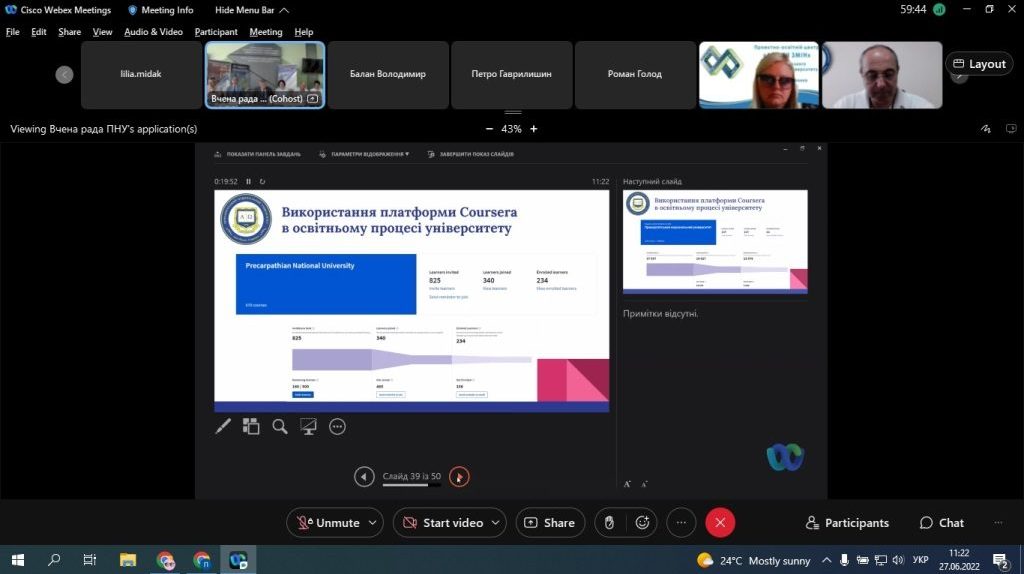Open the more options ellipsis button
Image resolution: width=1024 pixels, height=574 pixels.
click(x=680, y=522)
